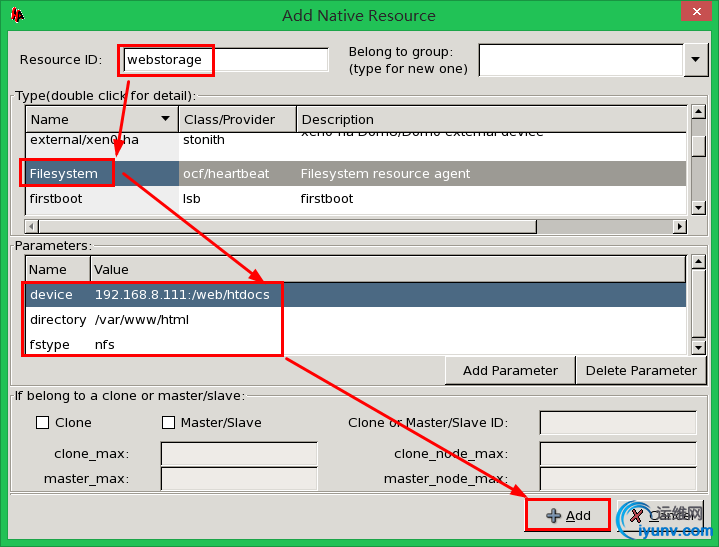Viewport: 719px width, 547px height.
Task: Click the Add Parameter button
Action: (510, 370)
